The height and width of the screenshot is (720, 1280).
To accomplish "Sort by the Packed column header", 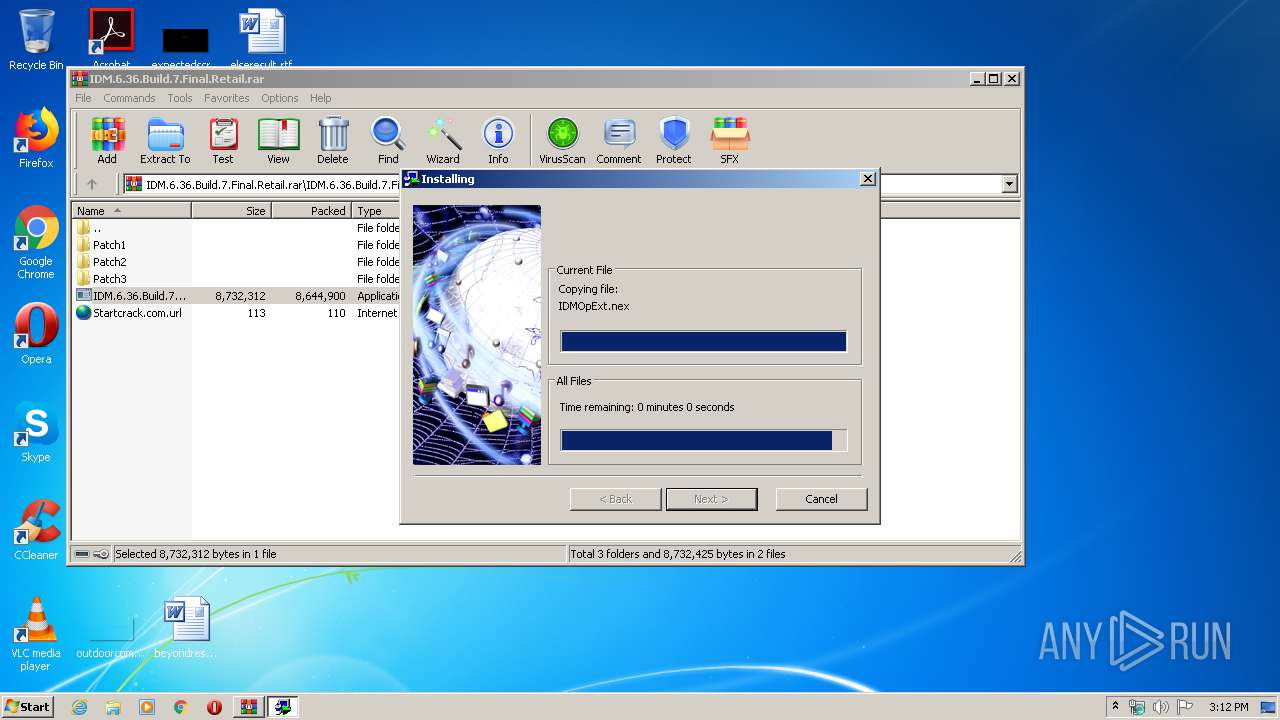I will point(311,211).
